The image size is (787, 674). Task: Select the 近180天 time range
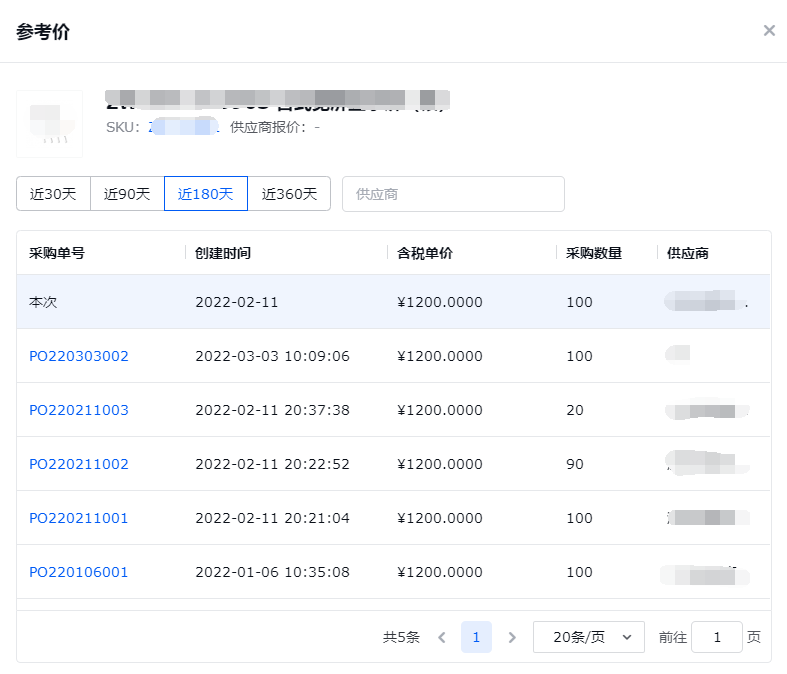pyautogui.click(x=205, y=194)
